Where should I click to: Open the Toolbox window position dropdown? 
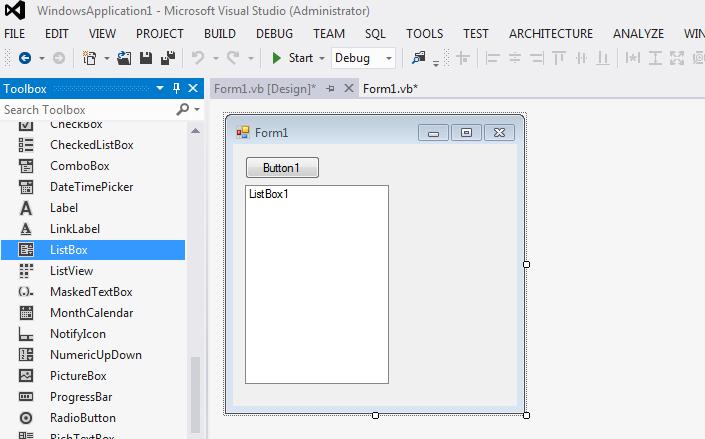tap(160, 88)
